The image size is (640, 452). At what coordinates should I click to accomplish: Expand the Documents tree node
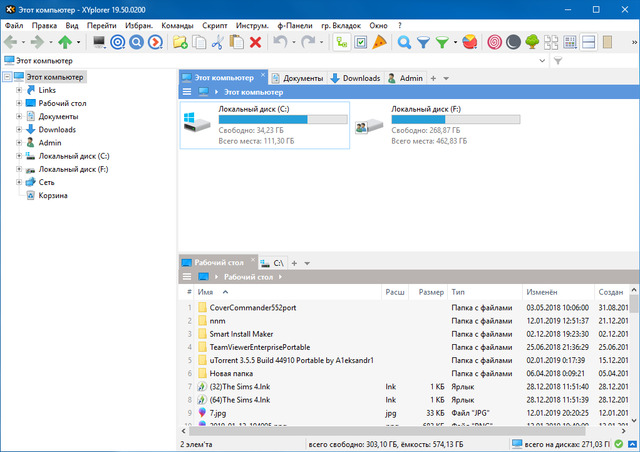[19, 116]
